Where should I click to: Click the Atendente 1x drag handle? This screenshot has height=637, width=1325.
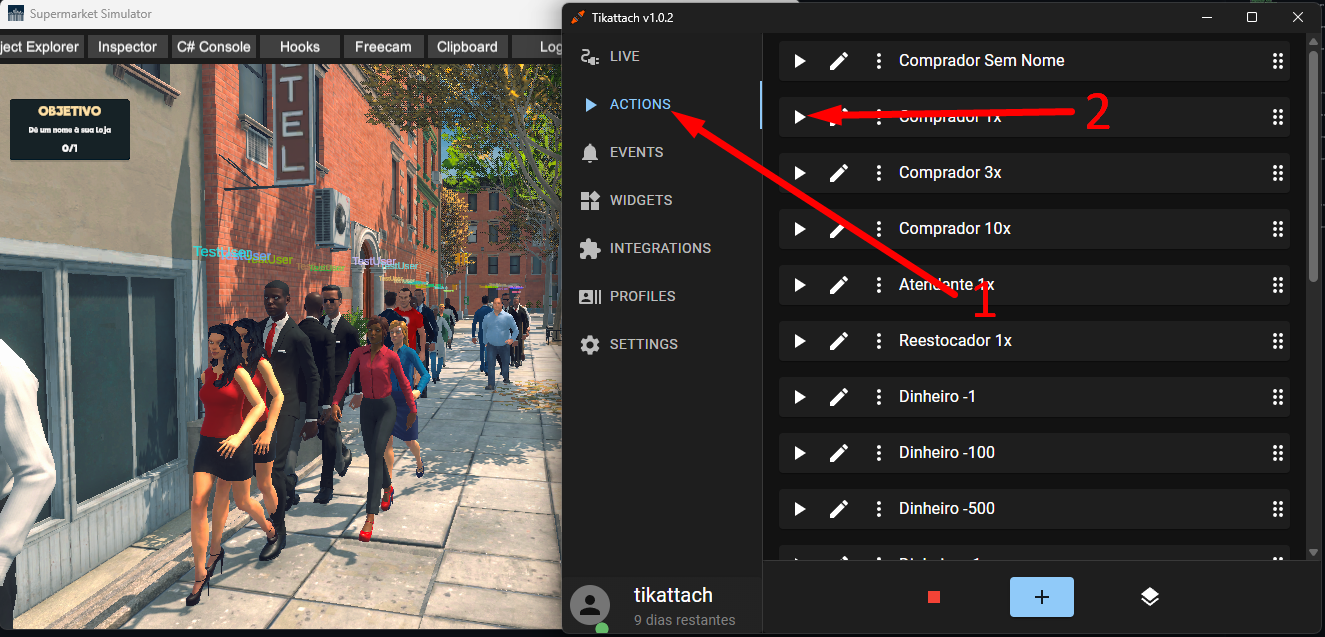[x=1277, y=285]
